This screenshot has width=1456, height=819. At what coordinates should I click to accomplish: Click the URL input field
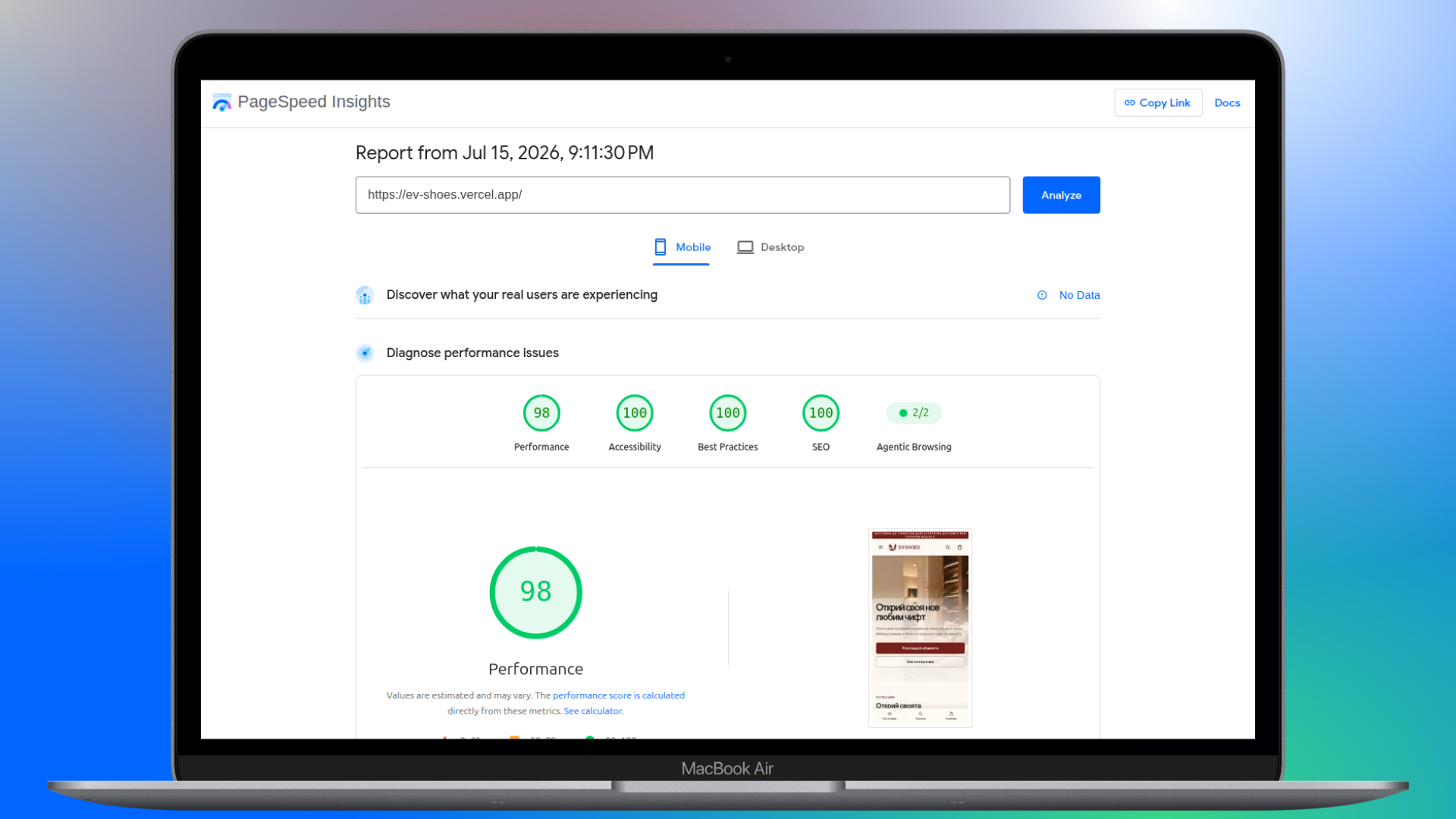(682, 195)
